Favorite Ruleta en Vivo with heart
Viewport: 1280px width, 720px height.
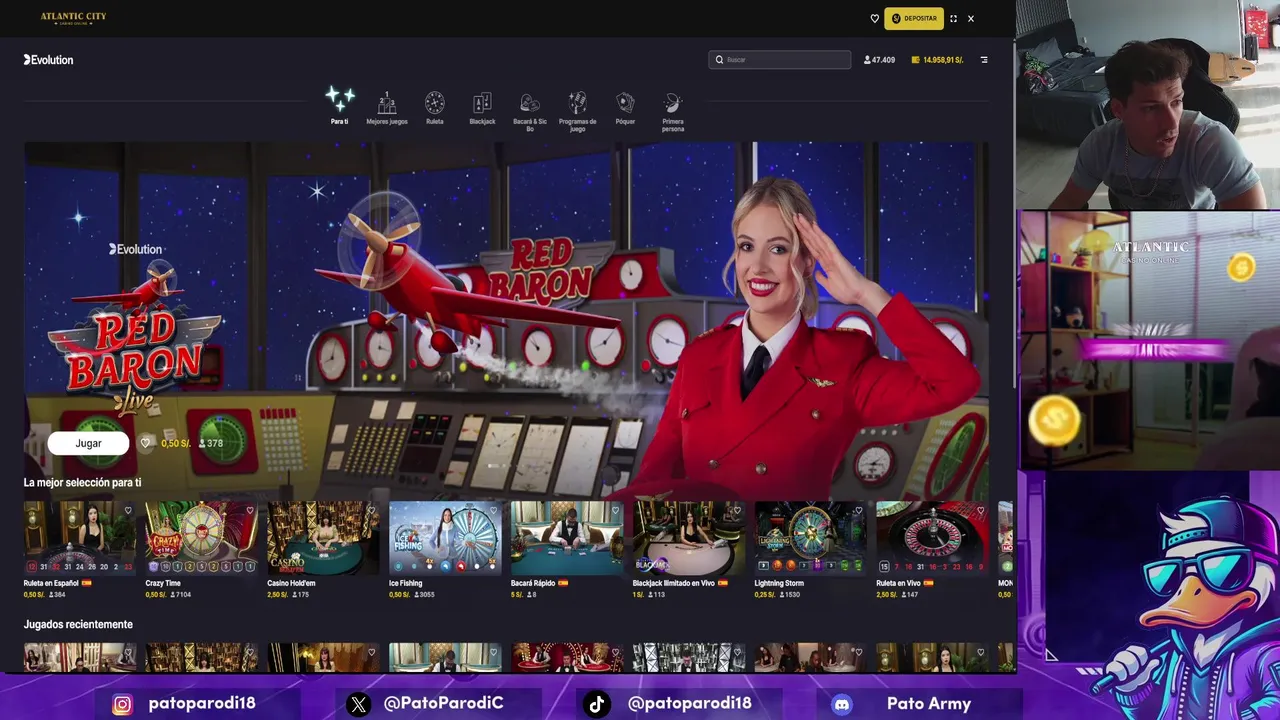pyautogui.click(x=981, y=510)
